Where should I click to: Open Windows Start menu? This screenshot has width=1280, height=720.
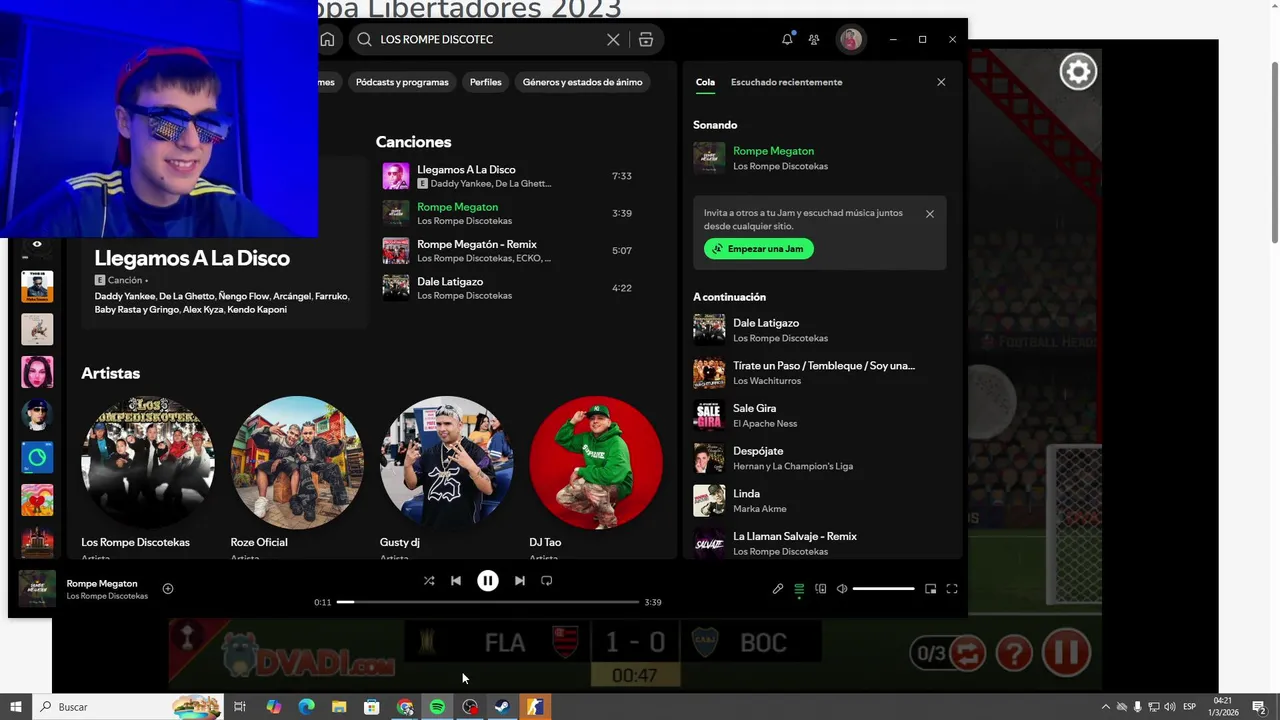(15, 707)
